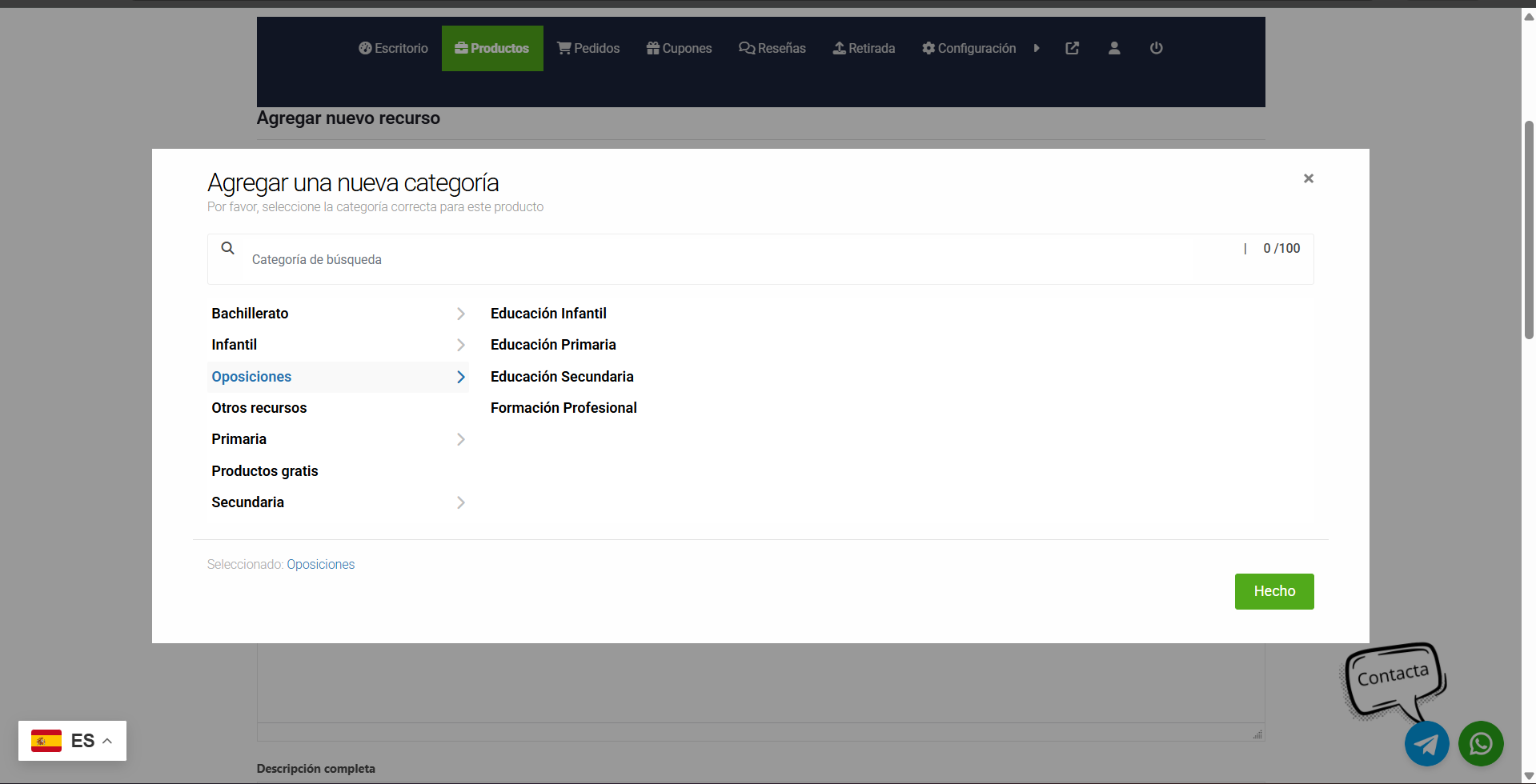The image size is (1536, 784).
Task: Click the WhatsApp contact icon
Action: click(1480, 744)
